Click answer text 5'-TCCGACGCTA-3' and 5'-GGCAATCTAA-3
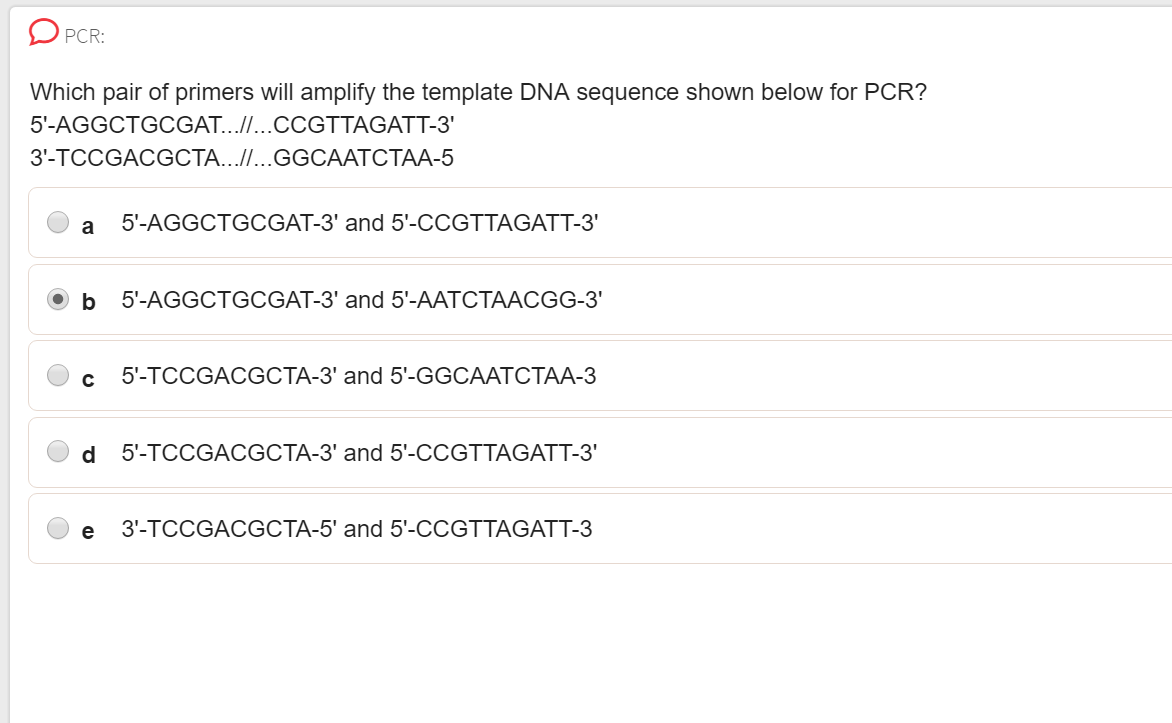 click(355, 375)
